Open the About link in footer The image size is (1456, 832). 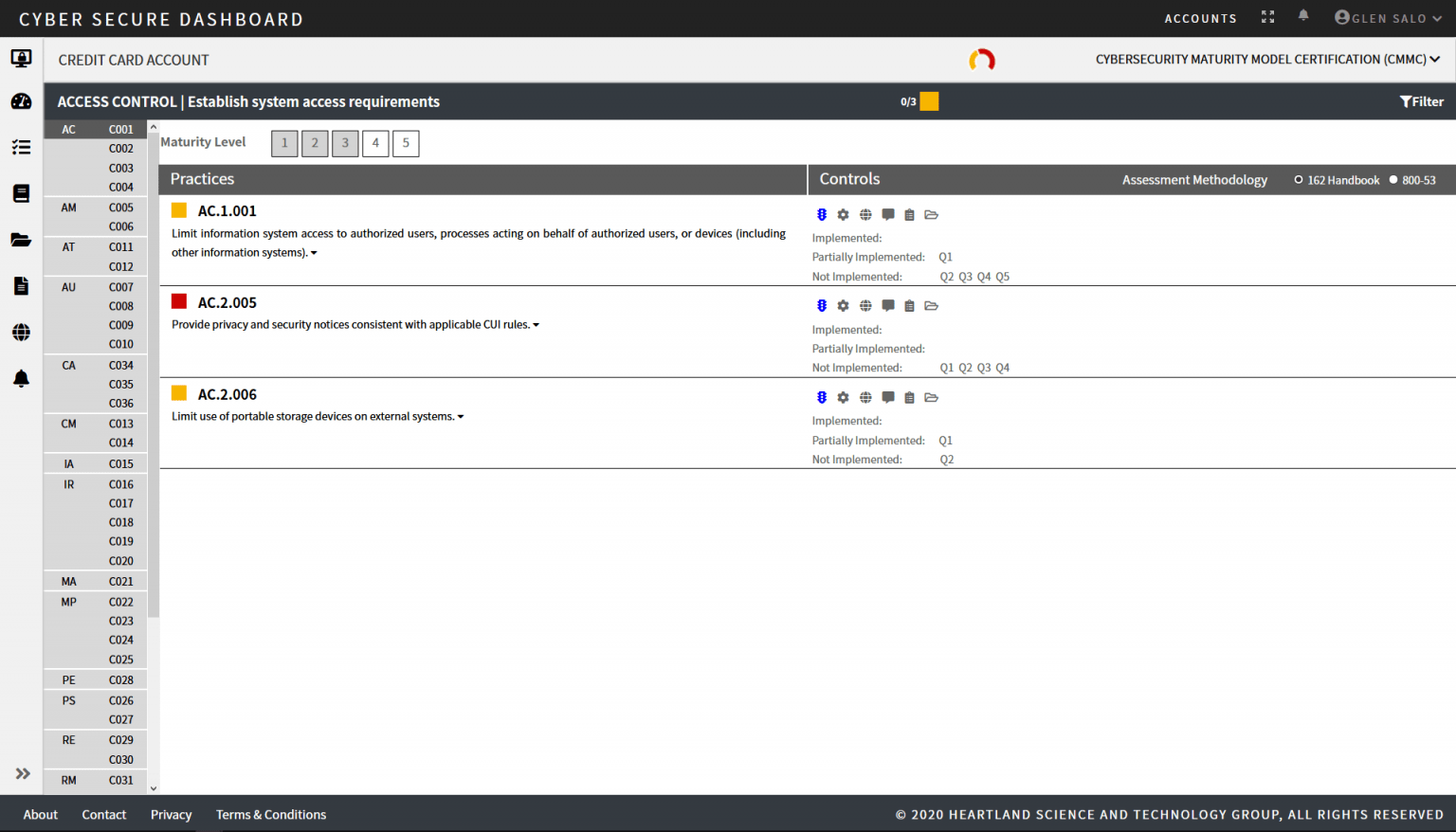[x=41, y=815]
